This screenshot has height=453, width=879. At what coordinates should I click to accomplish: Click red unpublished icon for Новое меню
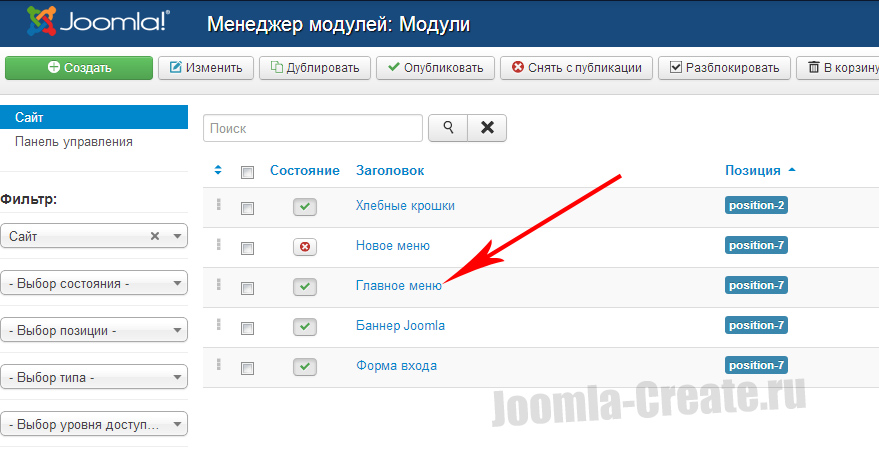[x=304, y=247]
